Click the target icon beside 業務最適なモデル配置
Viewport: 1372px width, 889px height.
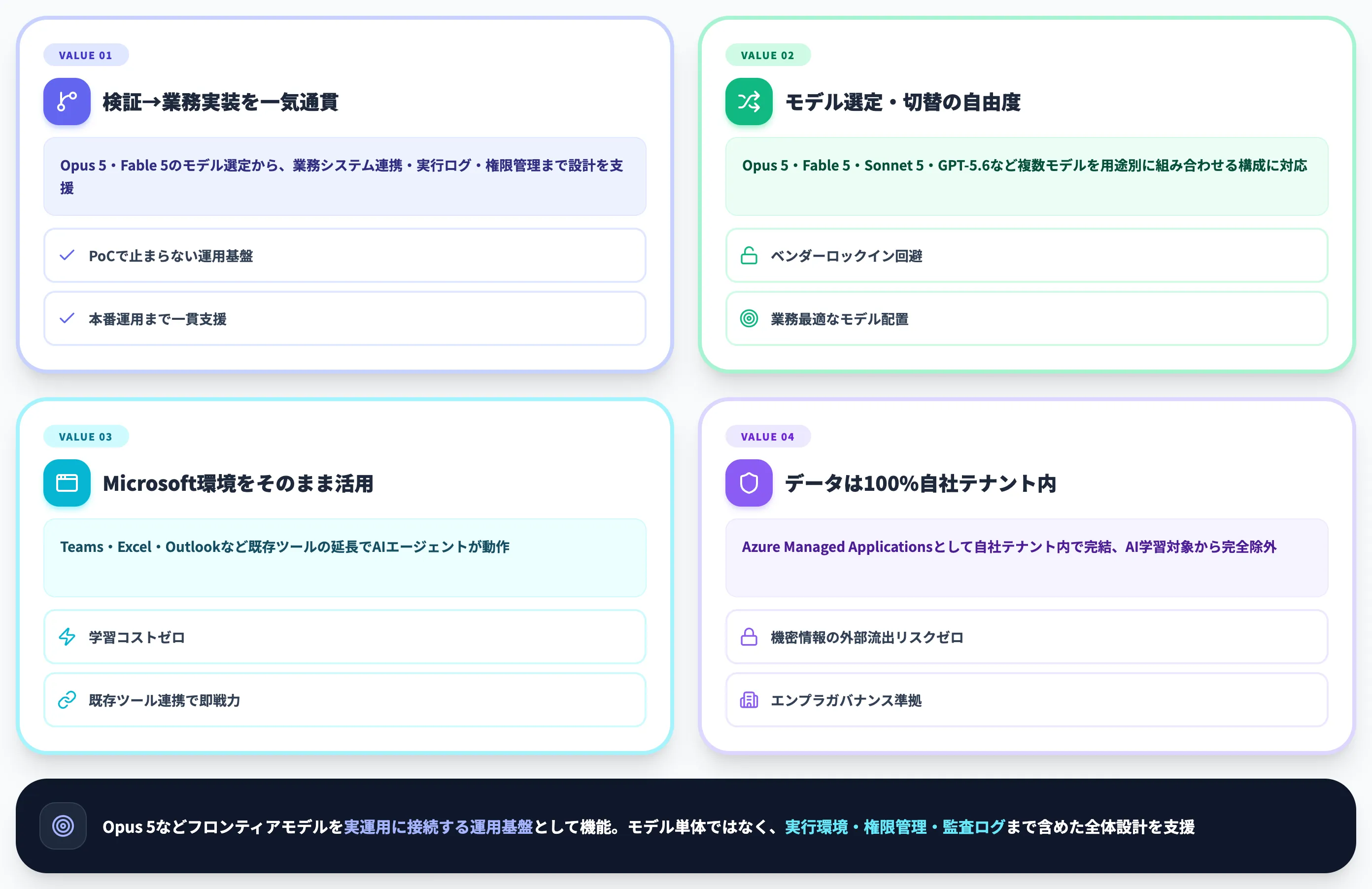click(749, 318)
